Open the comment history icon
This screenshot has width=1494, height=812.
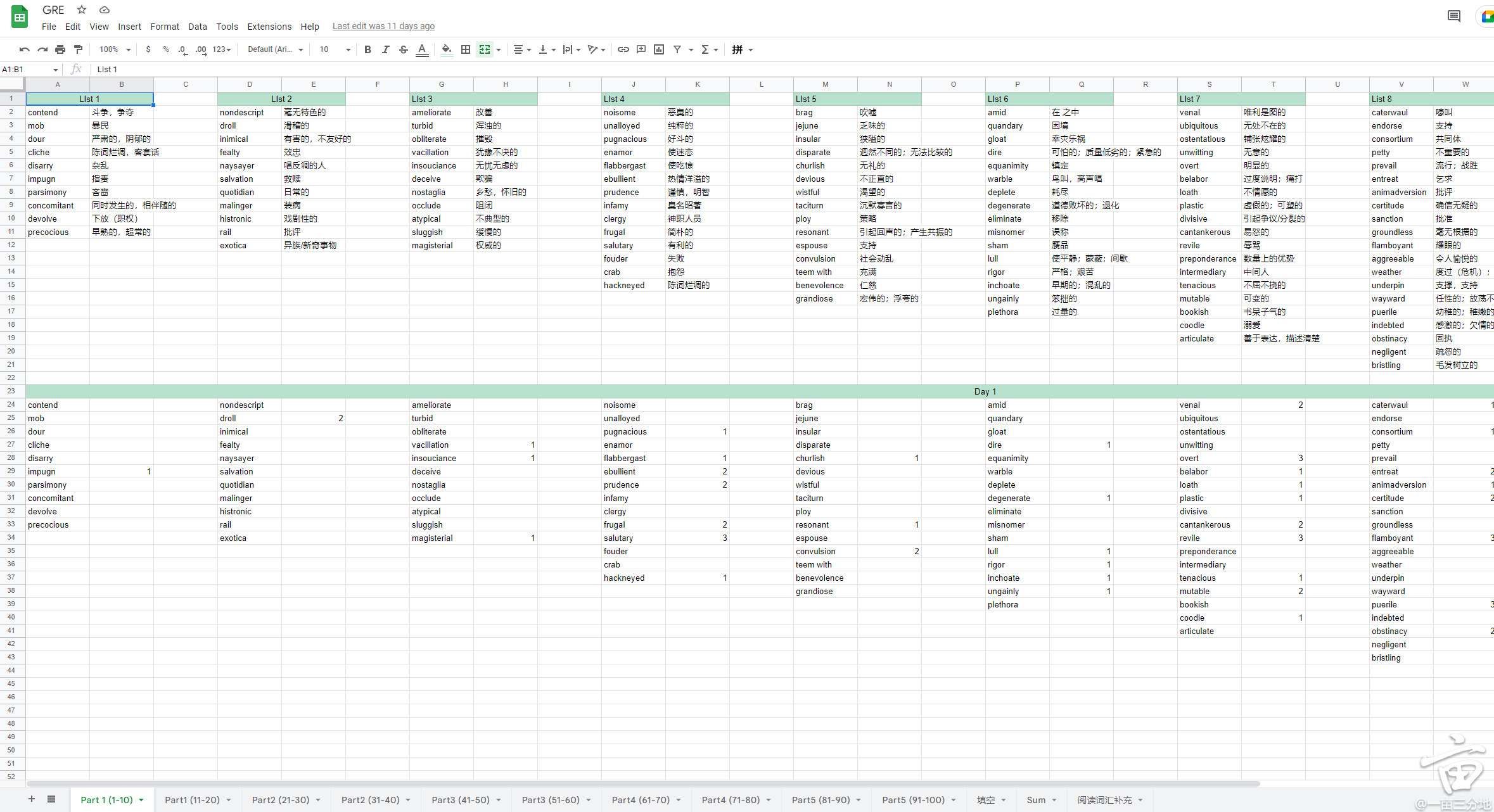click(1454, 16)
